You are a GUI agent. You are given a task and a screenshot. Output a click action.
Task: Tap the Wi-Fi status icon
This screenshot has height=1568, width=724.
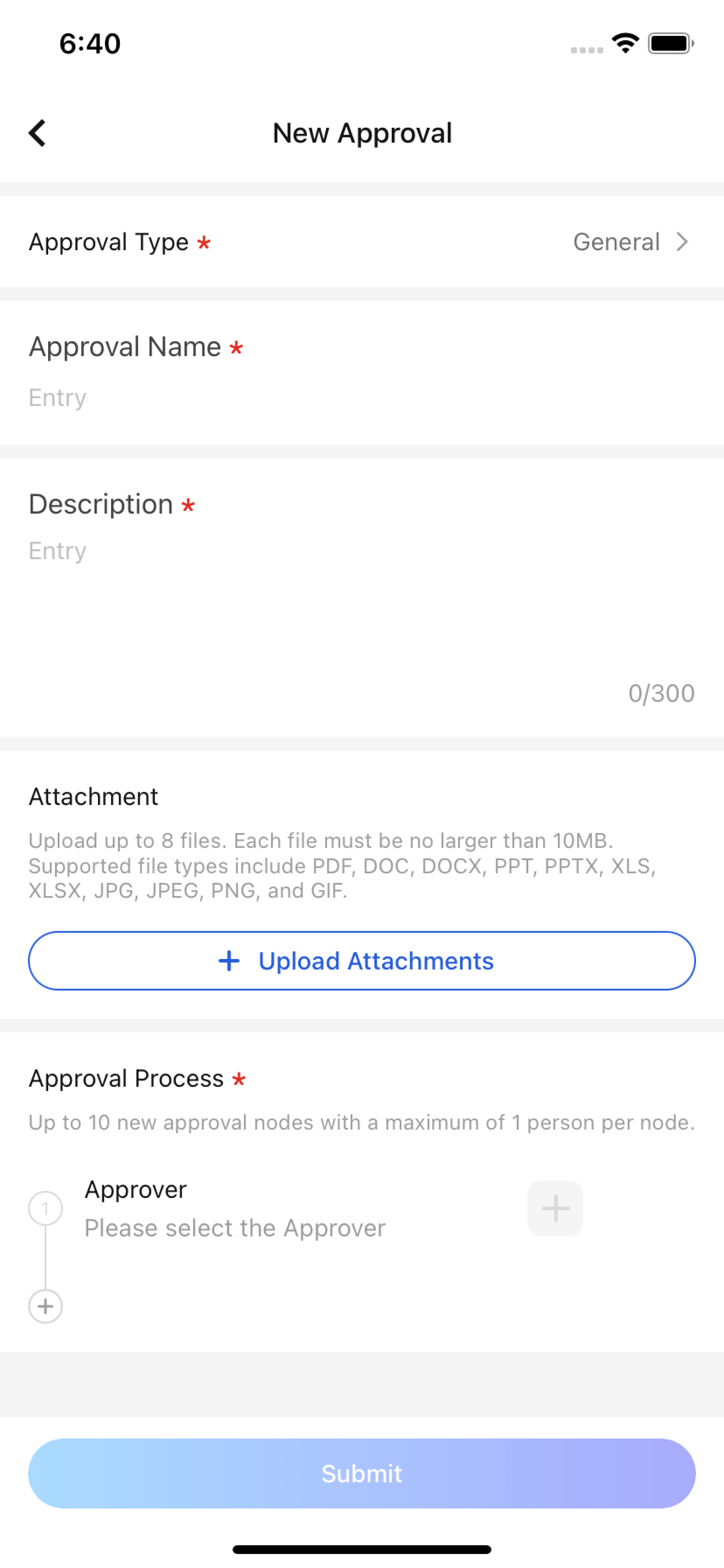pos(625,43)
